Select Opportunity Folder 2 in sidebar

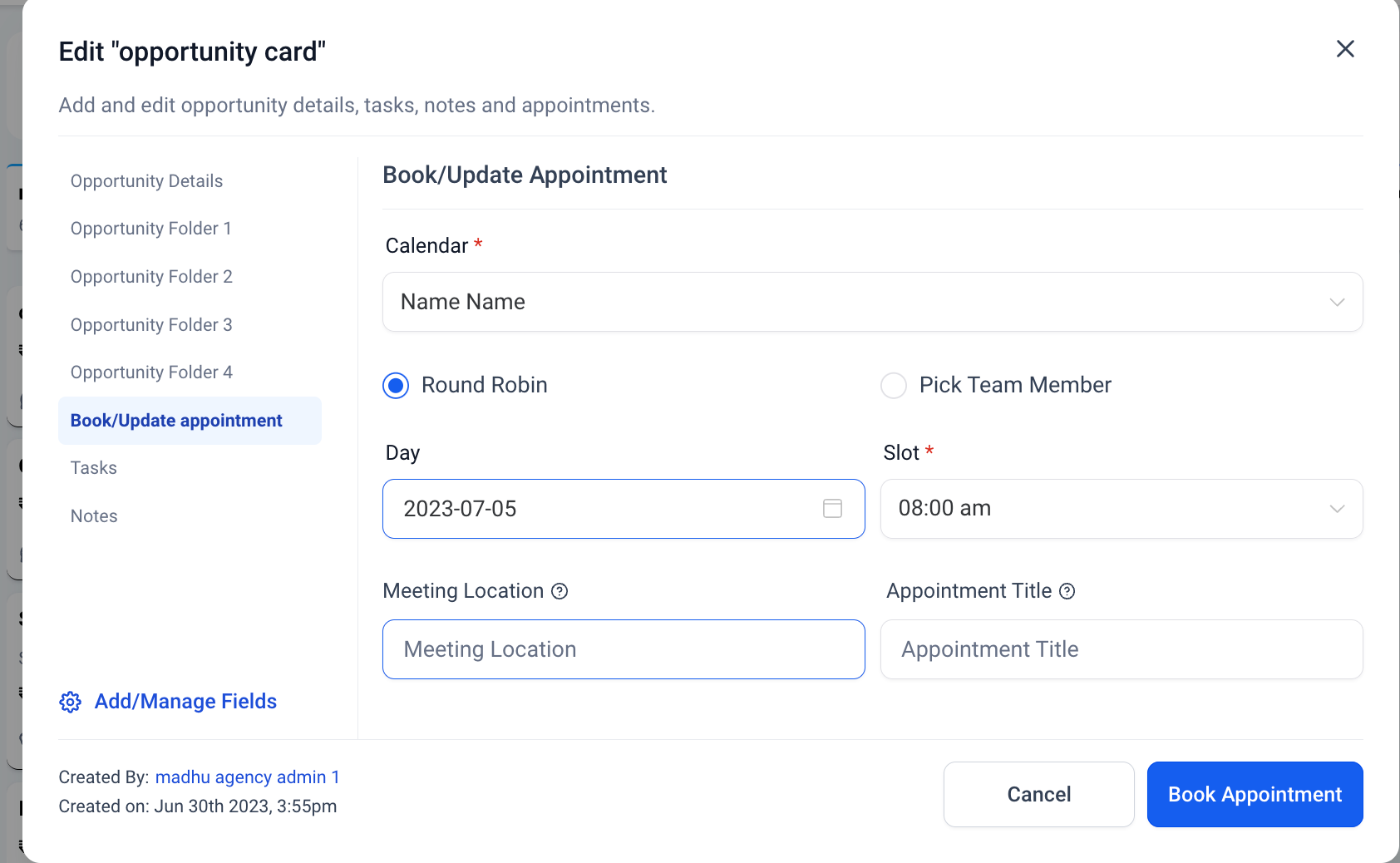[151, 277]
